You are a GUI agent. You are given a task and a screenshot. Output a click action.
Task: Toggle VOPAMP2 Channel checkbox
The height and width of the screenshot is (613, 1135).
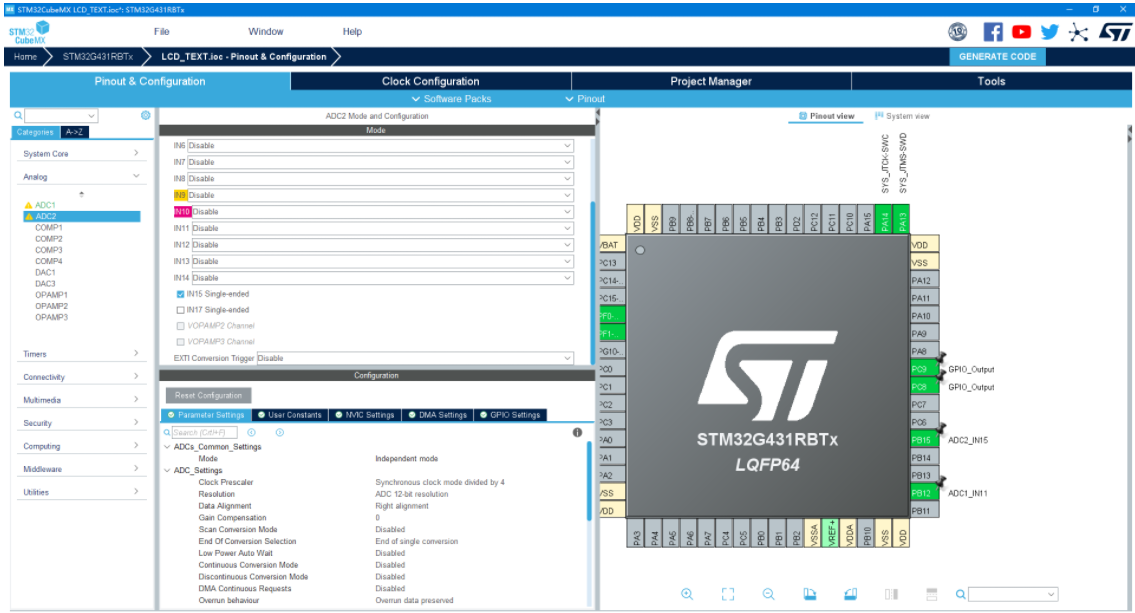coord(180,326)
